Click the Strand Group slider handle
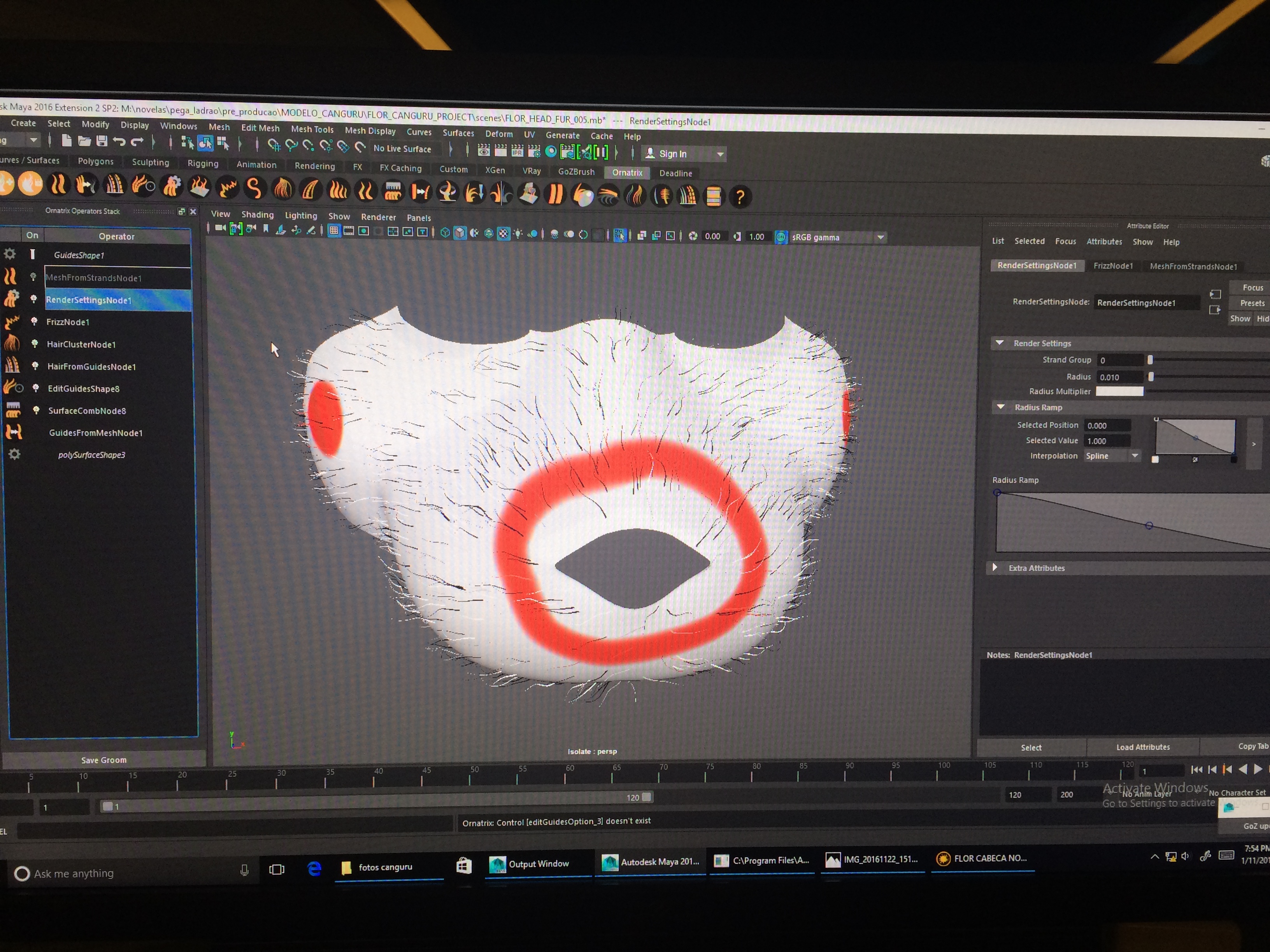Viewport: 1270px width, 952px height. [x=1150, y=360]
